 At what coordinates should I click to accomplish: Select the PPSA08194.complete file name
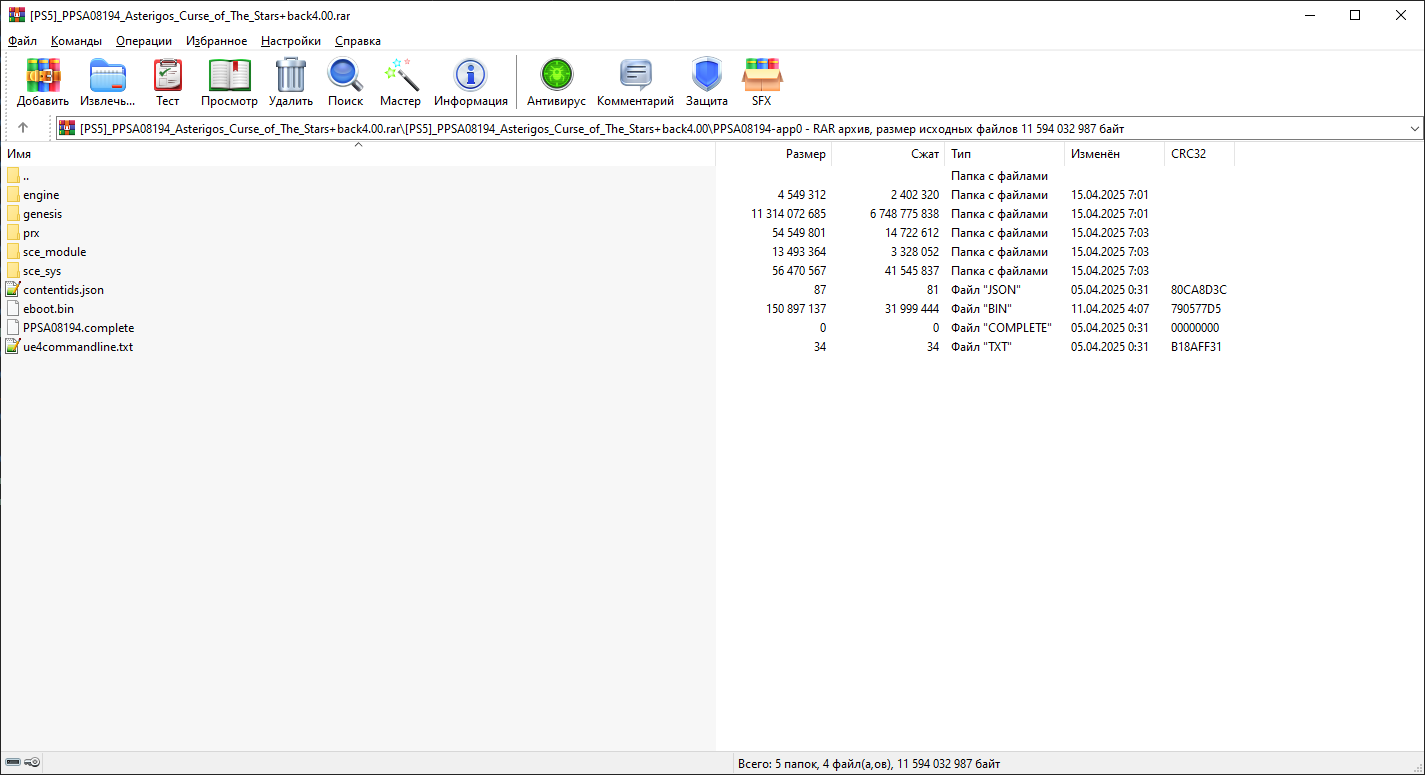pyautogui.click(x=78, y=328)
